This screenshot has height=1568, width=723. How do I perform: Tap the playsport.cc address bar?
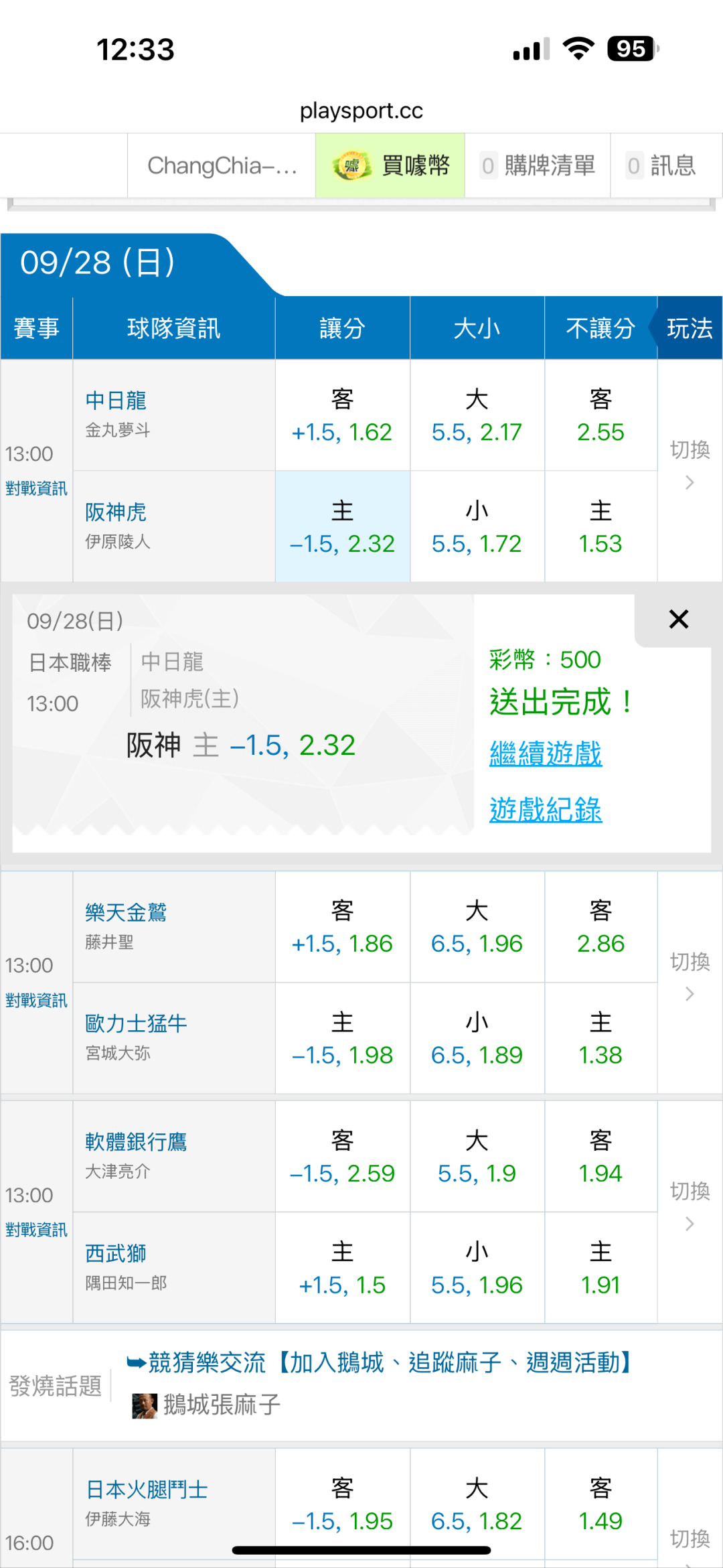tap(361, 111)
